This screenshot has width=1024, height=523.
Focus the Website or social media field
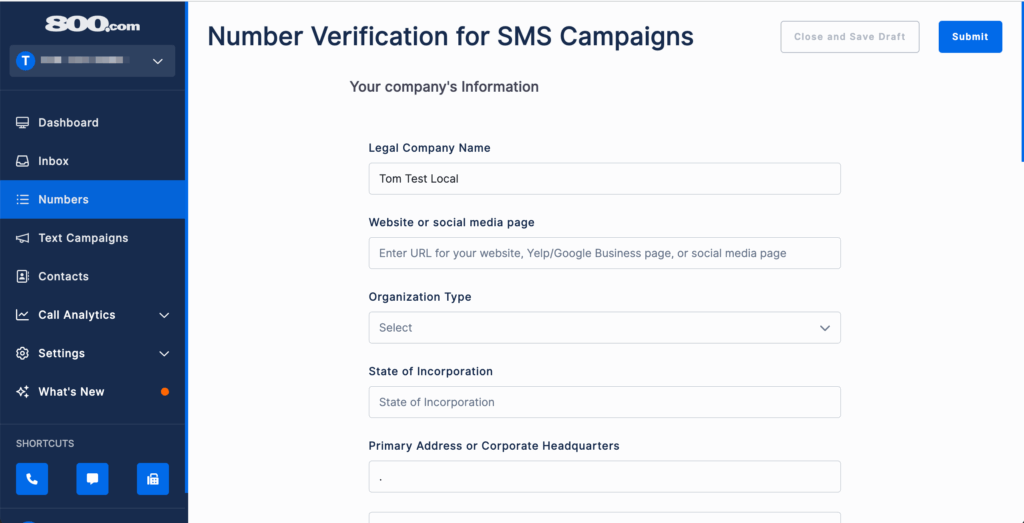[x=604, y=253]
